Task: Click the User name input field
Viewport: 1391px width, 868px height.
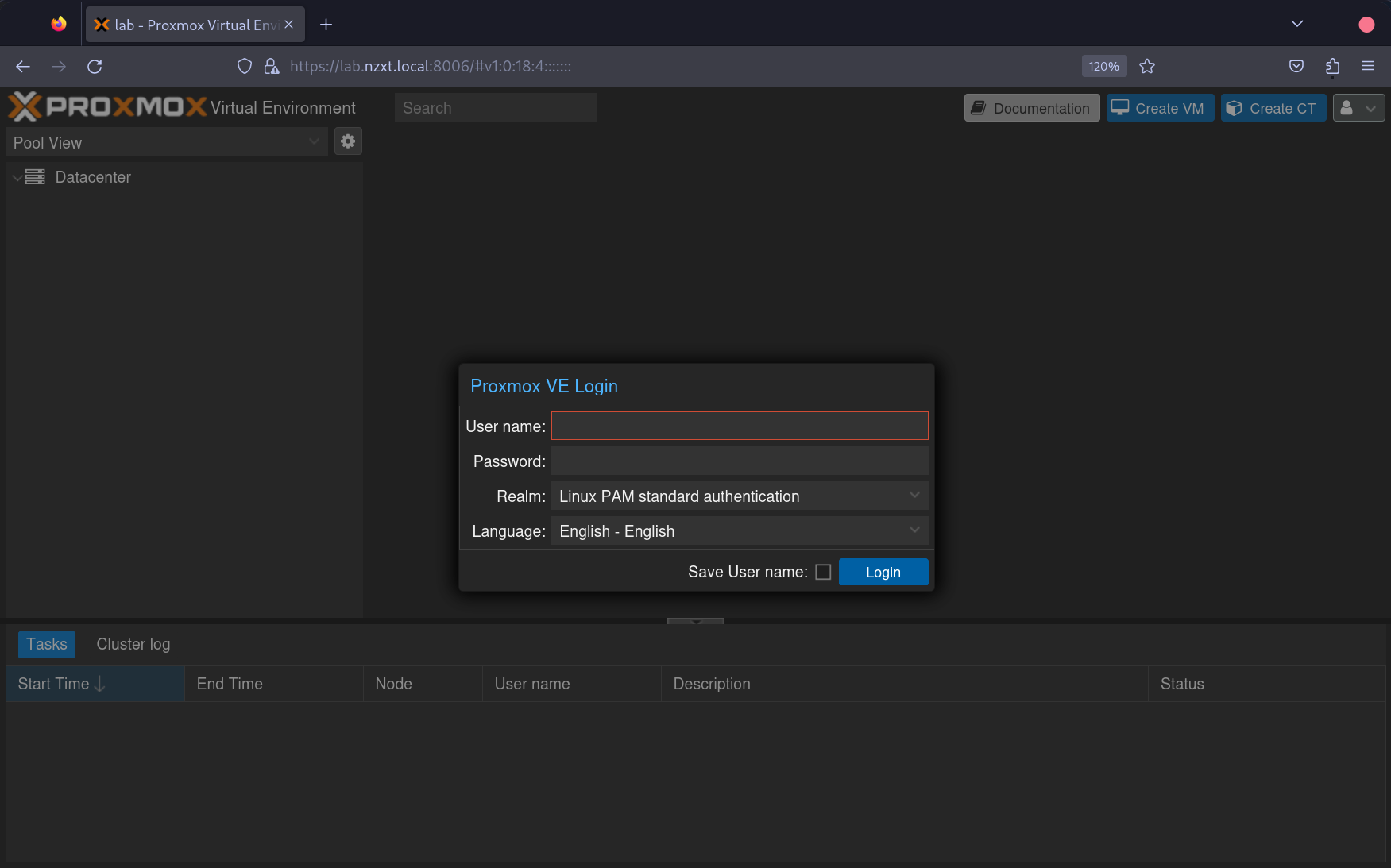Action: pos(740,426)
